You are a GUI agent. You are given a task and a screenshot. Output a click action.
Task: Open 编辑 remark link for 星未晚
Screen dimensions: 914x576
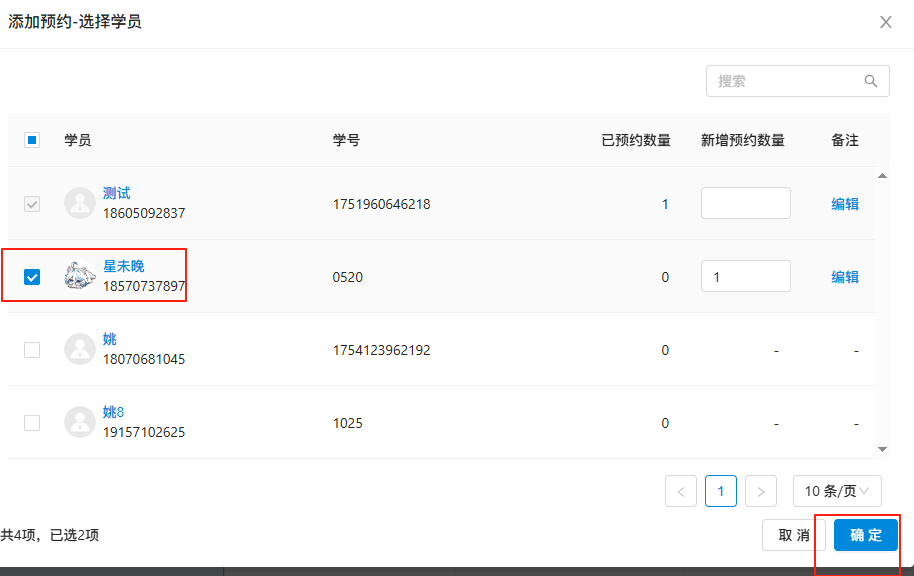click(845, 277)
